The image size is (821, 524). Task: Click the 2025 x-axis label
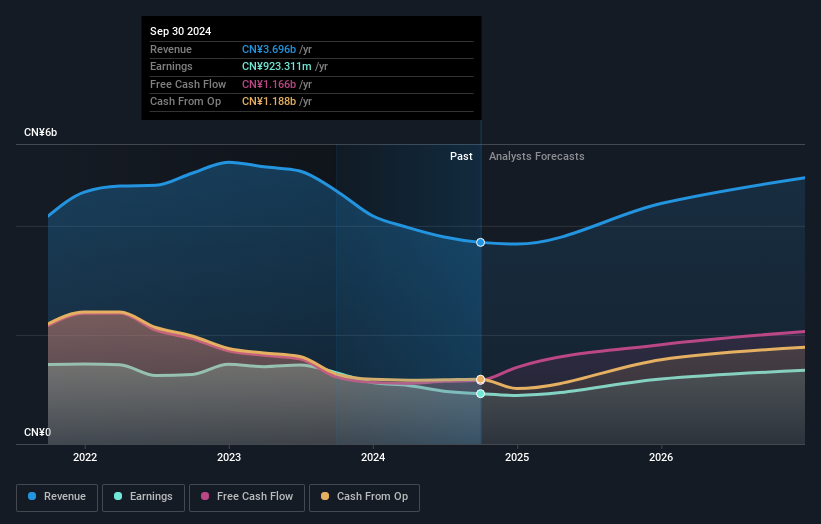coord(517,458)
